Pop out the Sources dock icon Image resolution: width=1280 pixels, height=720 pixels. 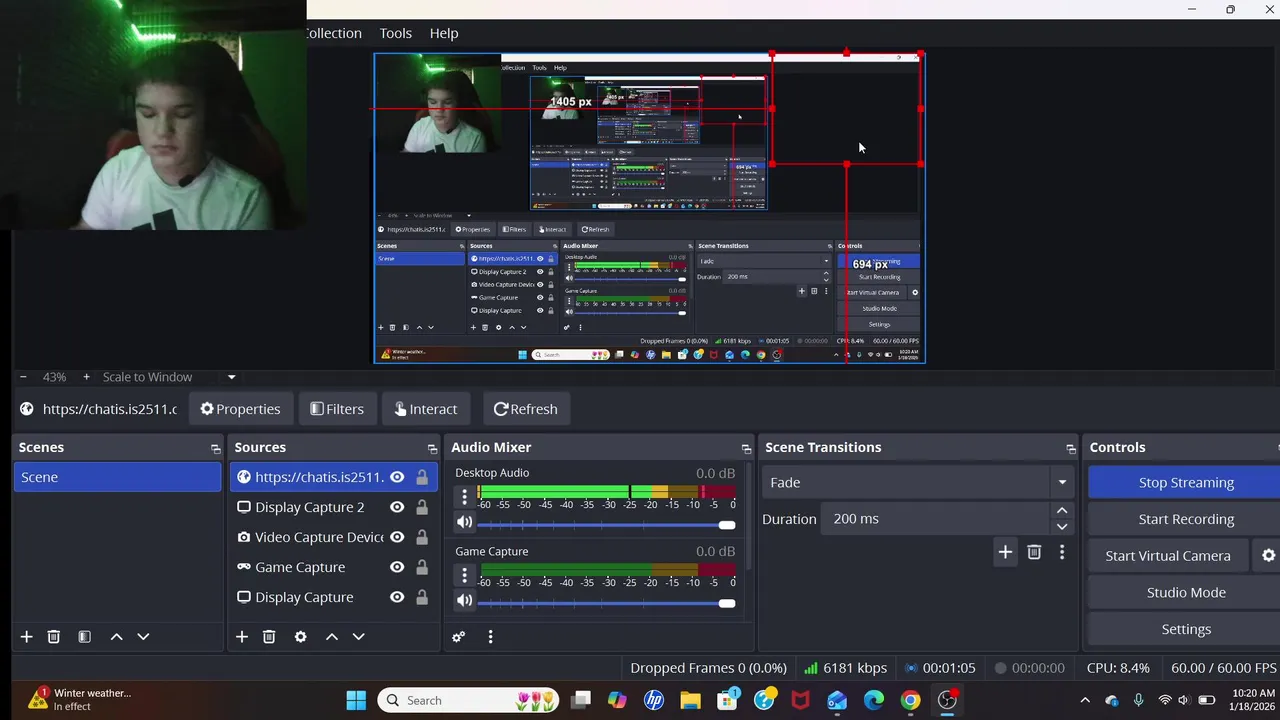point(432,448)
